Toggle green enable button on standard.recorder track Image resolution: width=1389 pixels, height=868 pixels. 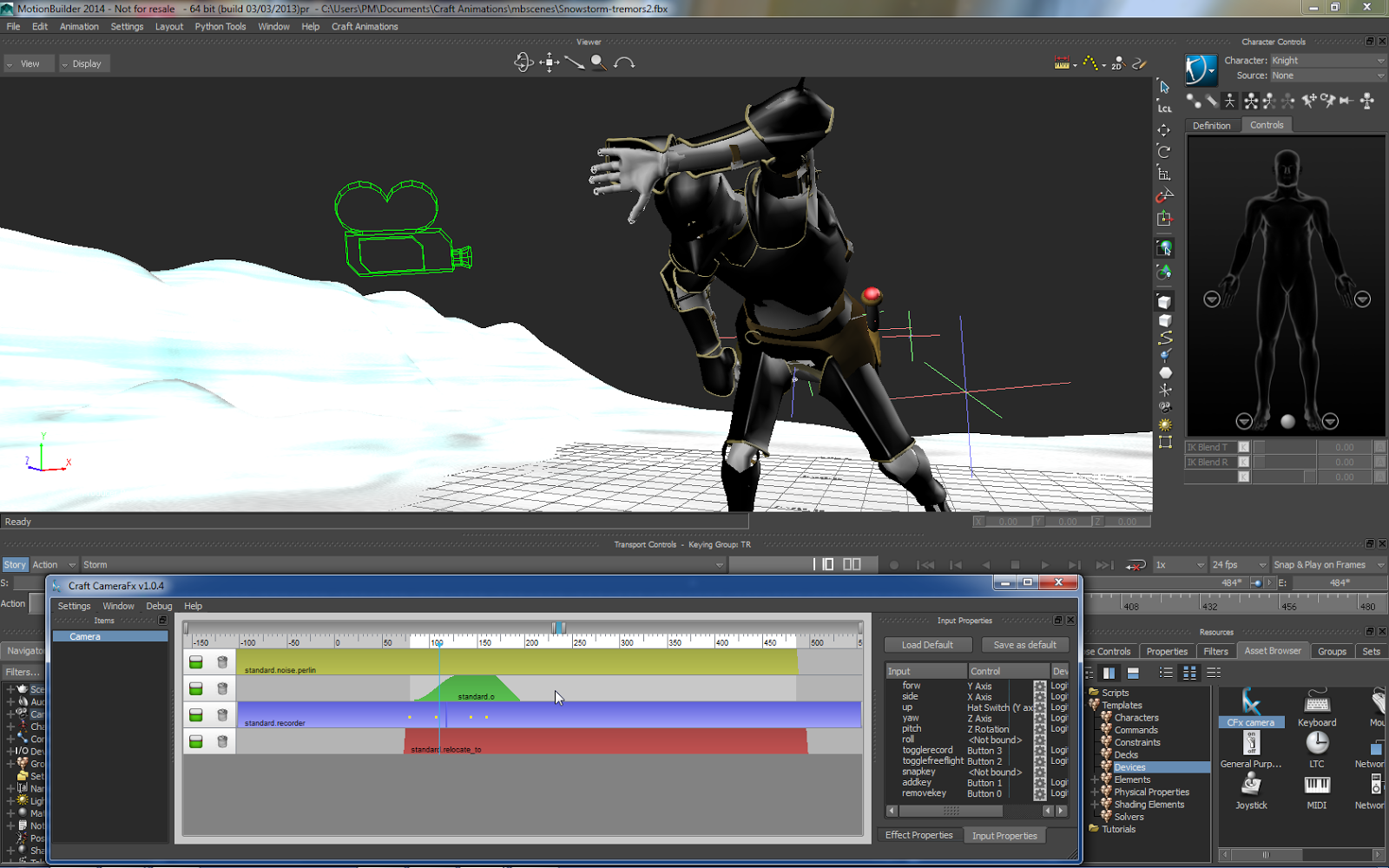click(x=196, y=715)
